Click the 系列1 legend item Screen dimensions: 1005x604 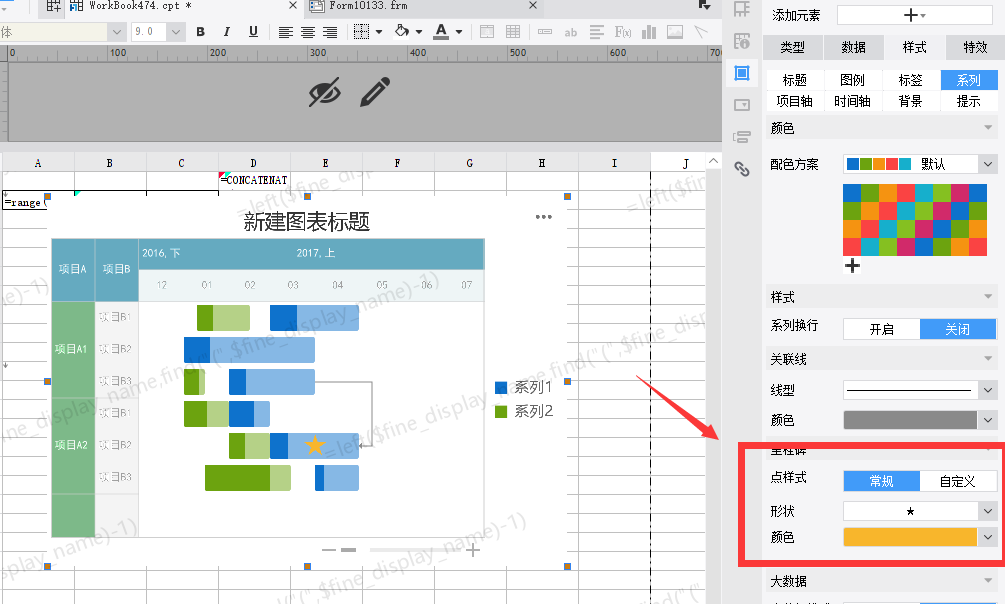pos(524,387)
